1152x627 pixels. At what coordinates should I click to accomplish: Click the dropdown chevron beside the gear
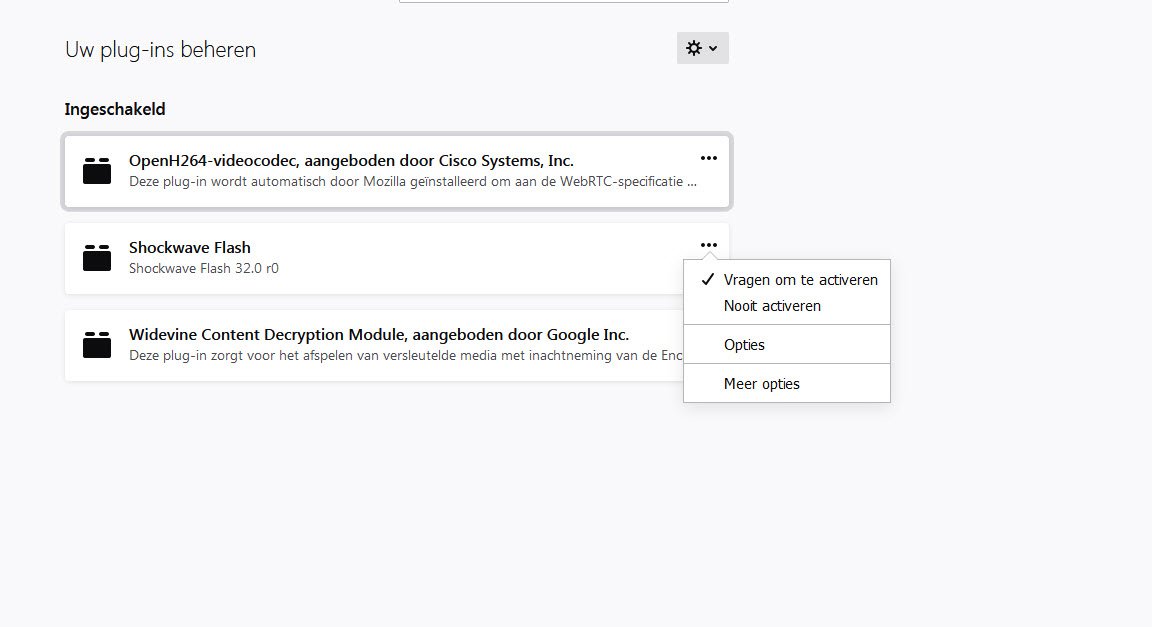click(x=713, y=48)
